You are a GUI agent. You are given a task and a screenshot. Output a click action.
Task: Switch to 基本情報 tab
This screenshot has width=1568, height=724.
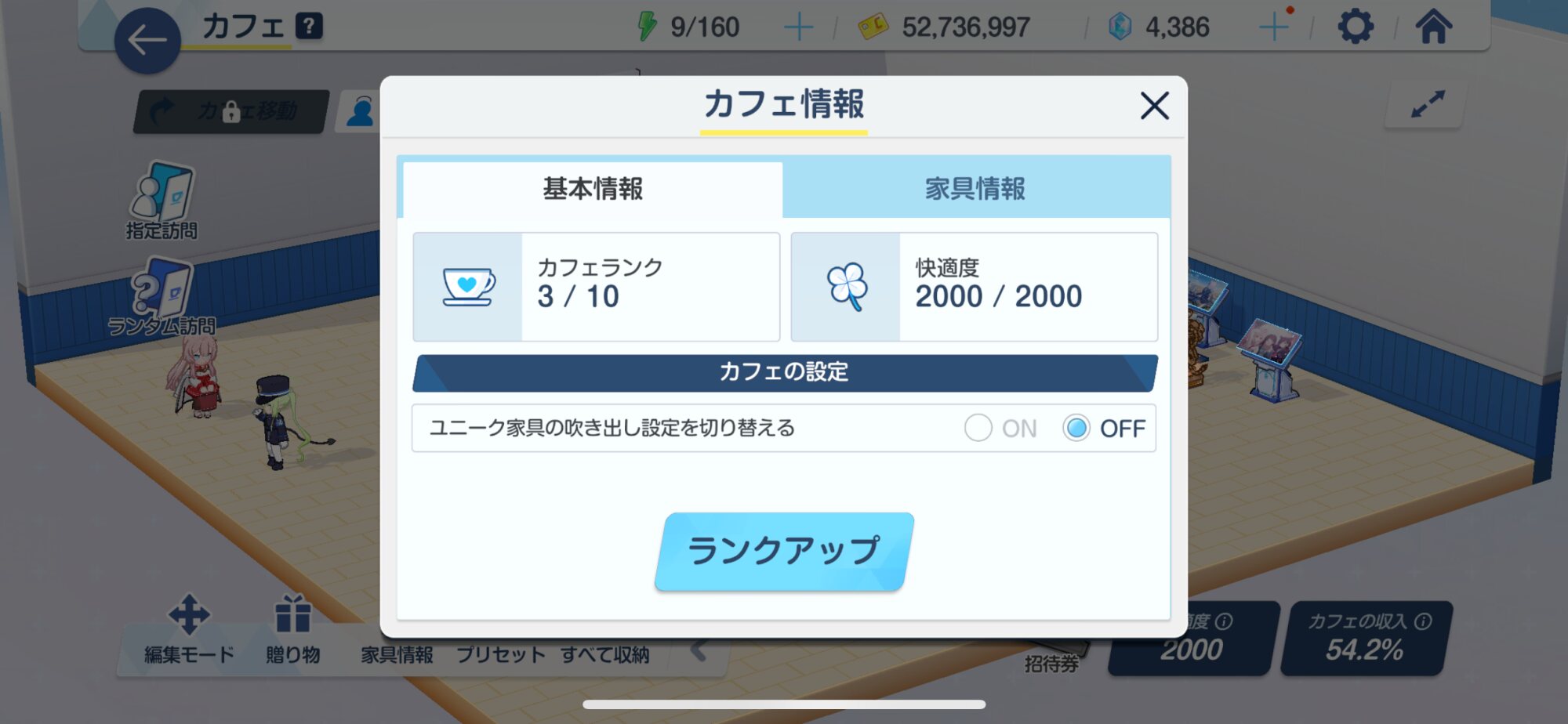point(593,189)
